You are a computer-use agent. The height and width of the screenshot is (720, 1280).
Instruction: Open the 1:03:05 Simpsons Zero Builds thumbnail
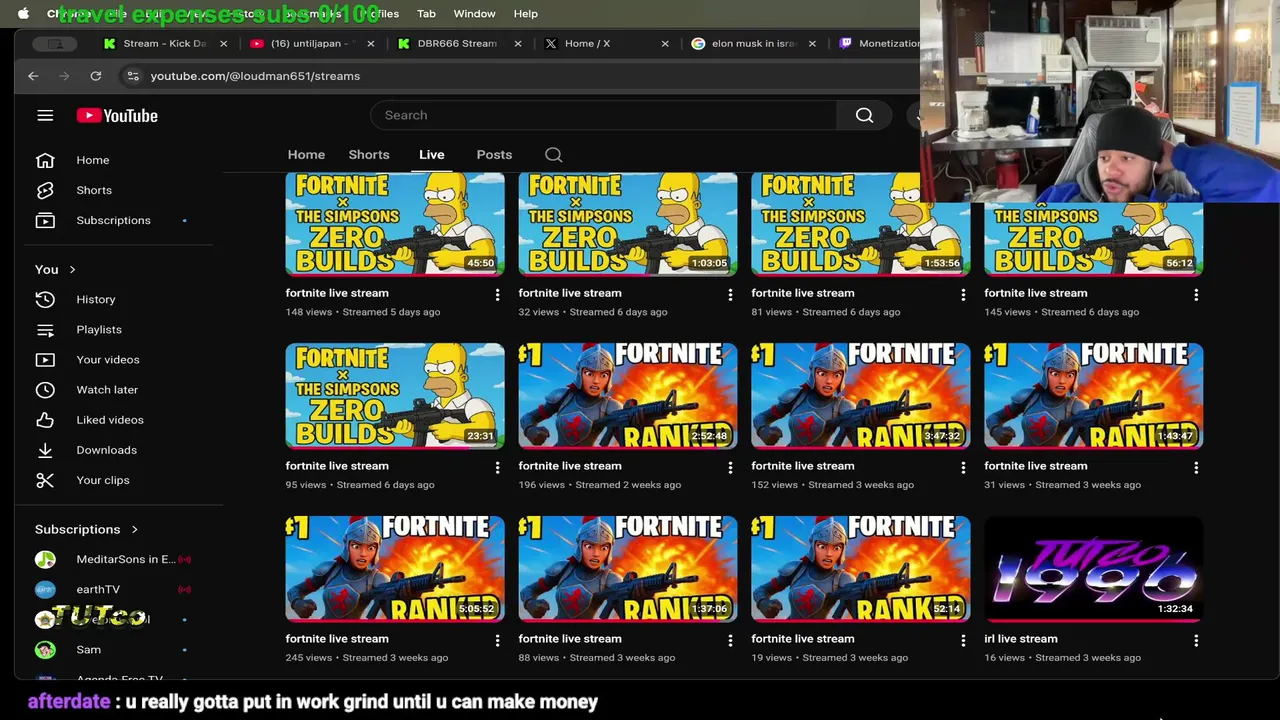coord(628,223)
